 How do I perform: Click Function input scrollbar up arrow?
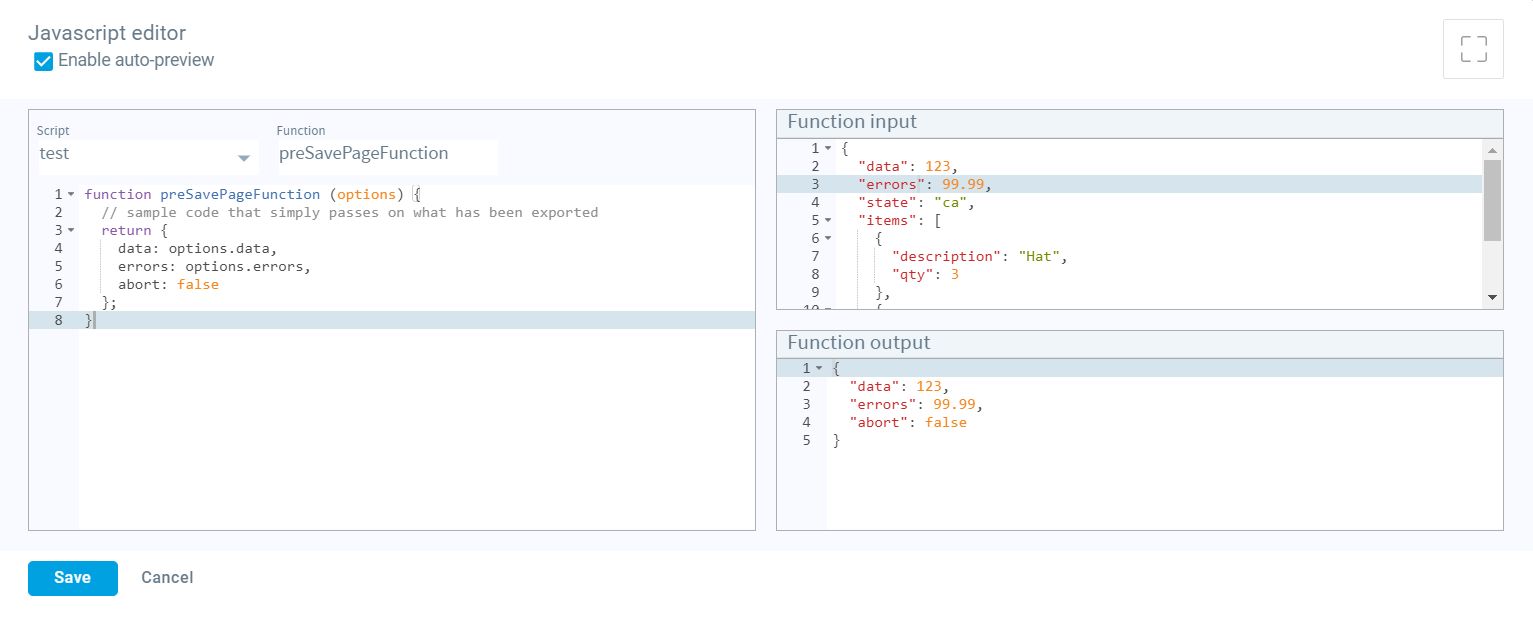coord(1492,149)
